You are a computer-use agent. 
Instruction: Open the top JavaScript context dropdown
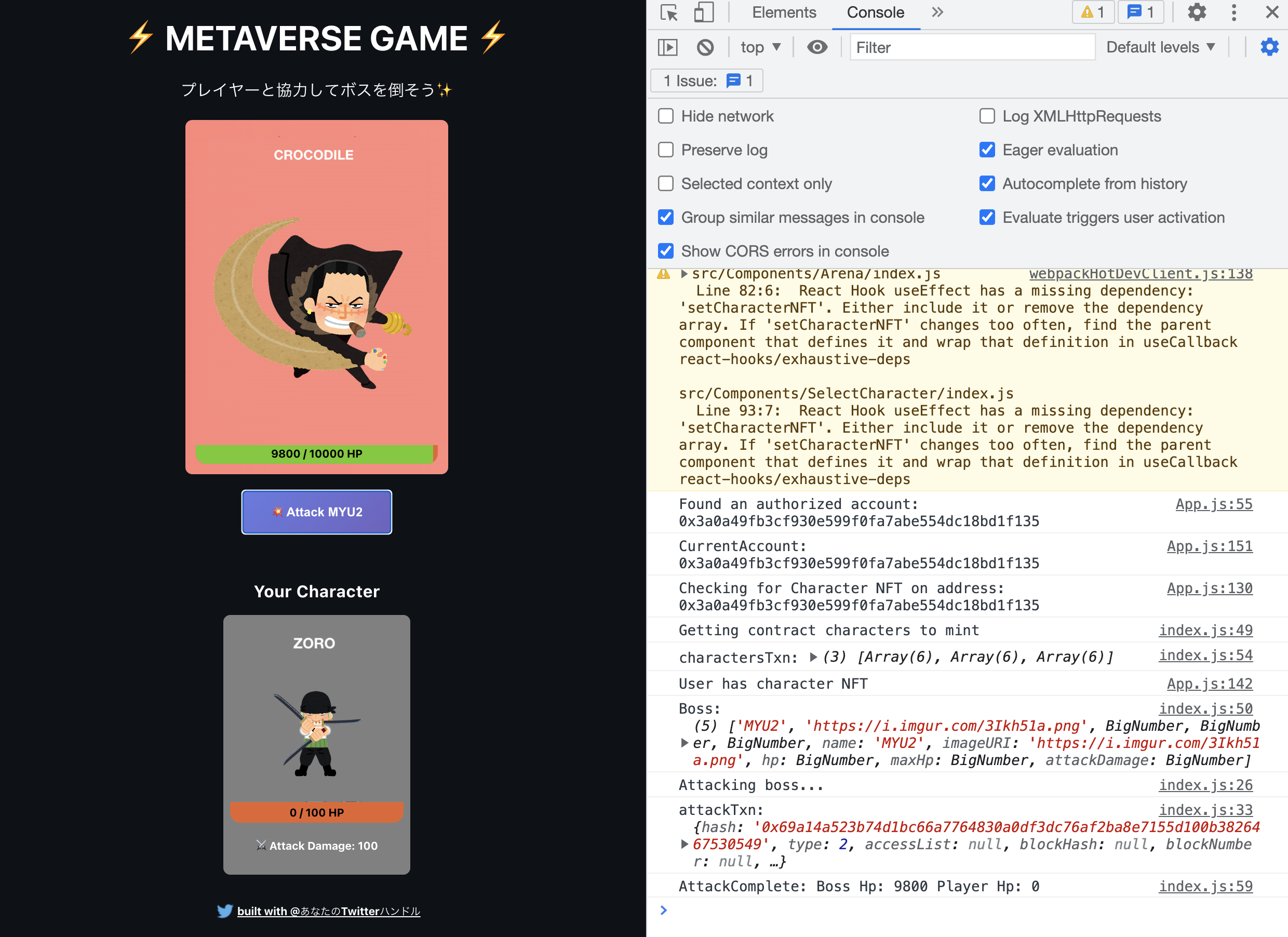[760, 47]
